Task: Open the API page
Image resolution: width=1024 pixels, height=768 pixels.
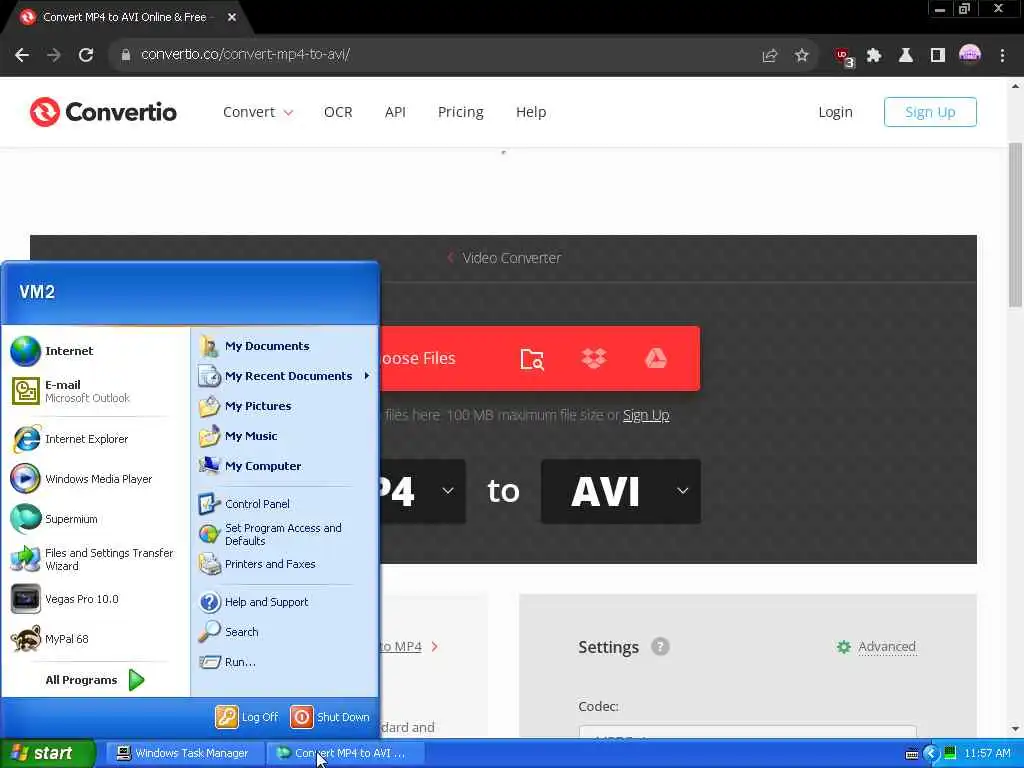Action: pyautogui.click(x=395, y=112)
